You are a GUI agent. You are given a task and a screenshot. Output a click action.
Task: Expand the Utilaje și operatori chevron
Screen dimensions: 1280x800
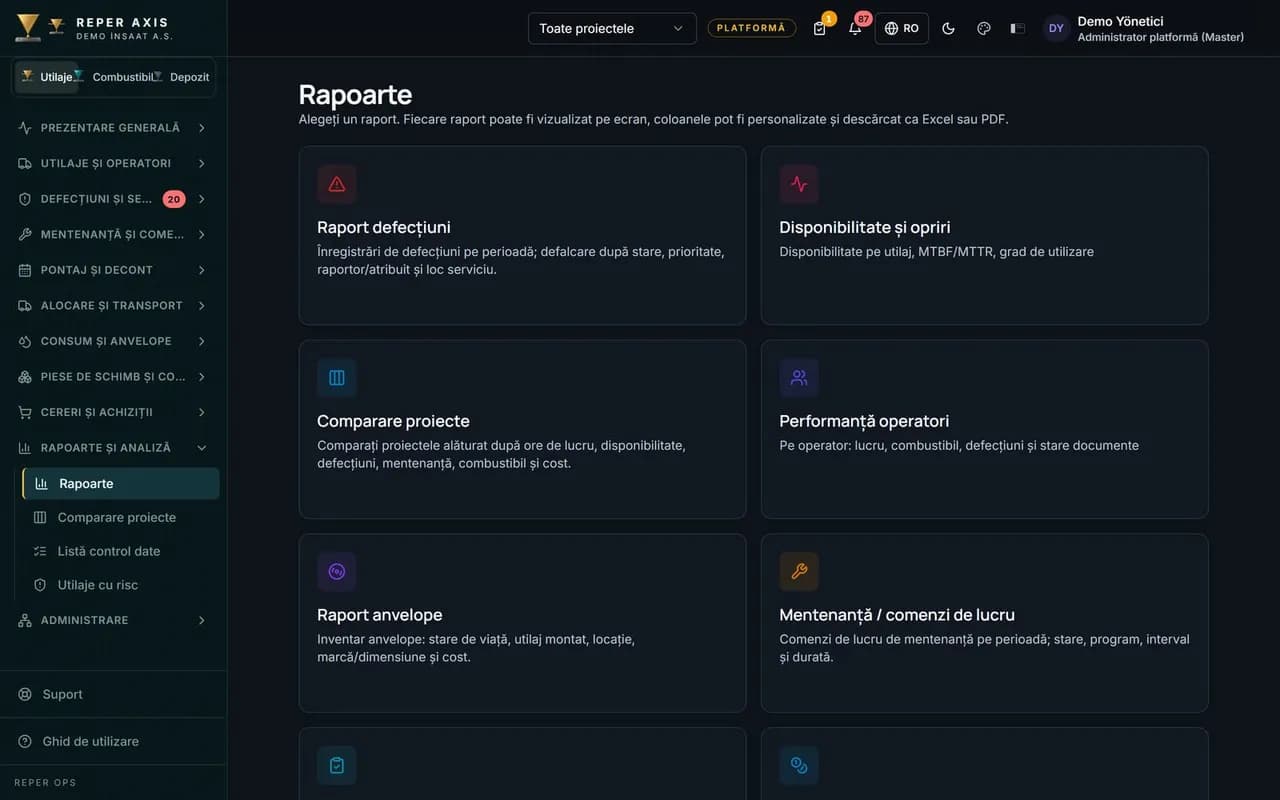202,163
